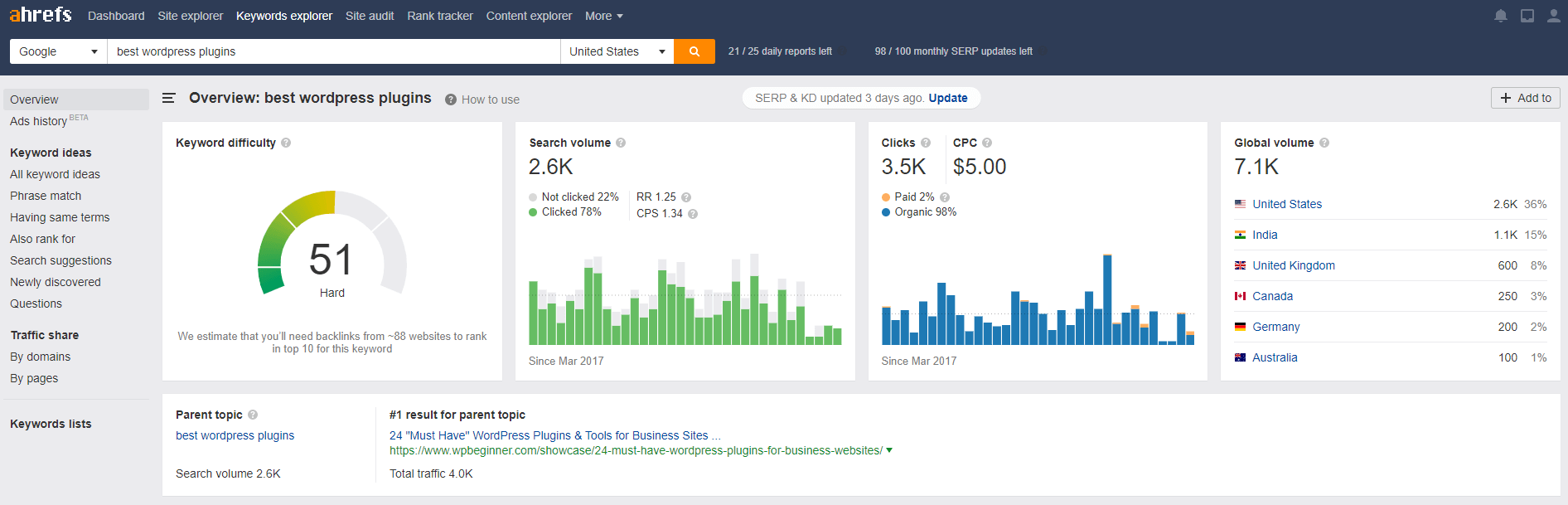
Task: Open the United Kingdom global volume link
Action: (x=1293, y=265)
